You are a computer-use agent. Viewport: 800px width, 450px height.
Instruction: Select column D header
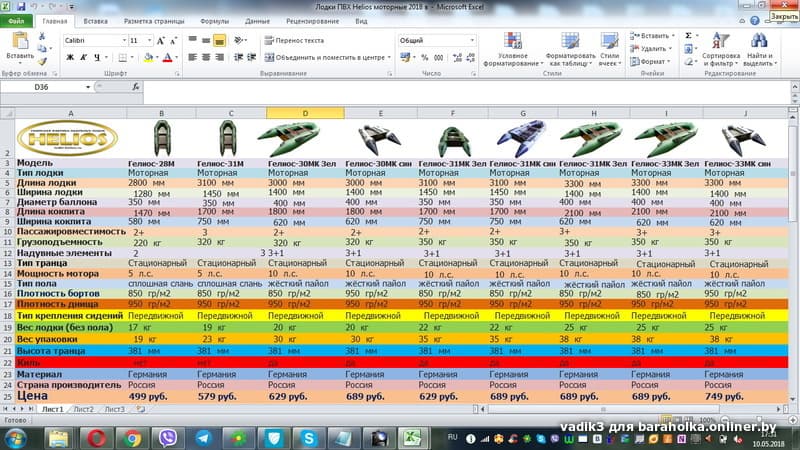pyautogui.click(x=305, y=113)
